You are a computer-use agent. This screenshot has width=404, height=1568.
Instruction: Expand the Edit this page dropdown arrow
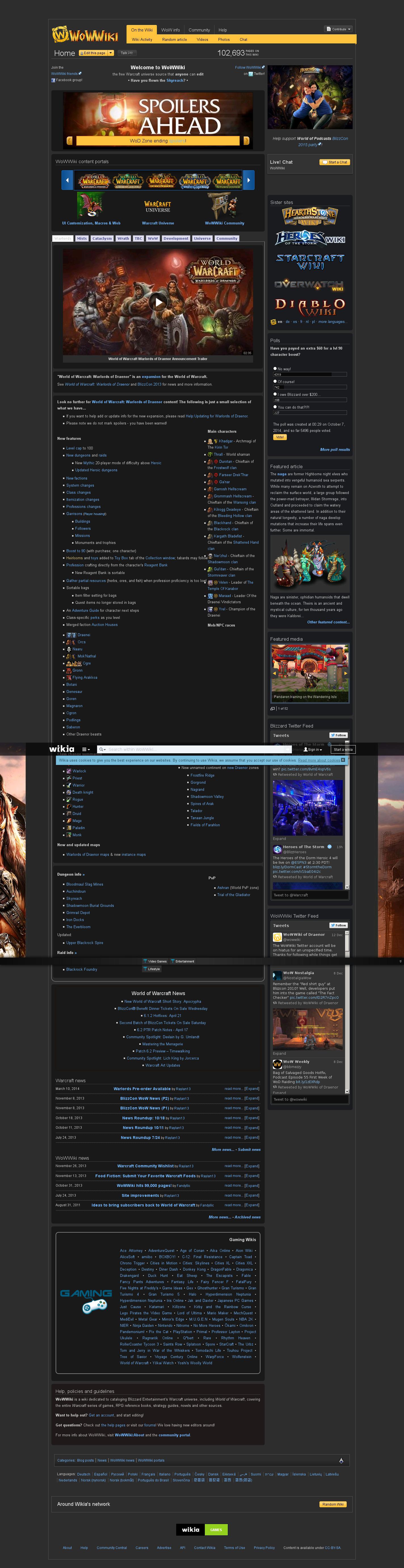(x=111, y=53)
